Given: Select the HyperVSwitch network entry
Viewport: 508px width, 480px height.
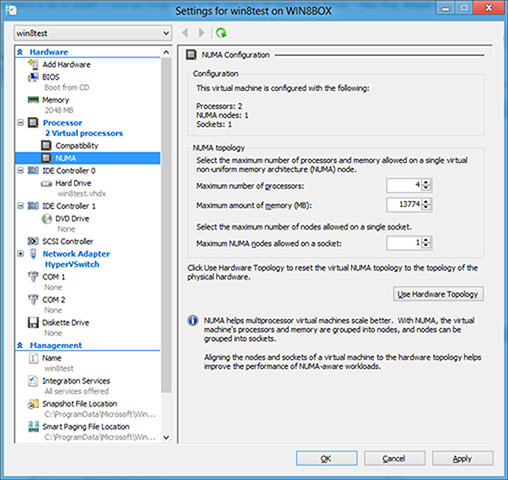Looking at the screenshot, I should (x=72, y=264).
